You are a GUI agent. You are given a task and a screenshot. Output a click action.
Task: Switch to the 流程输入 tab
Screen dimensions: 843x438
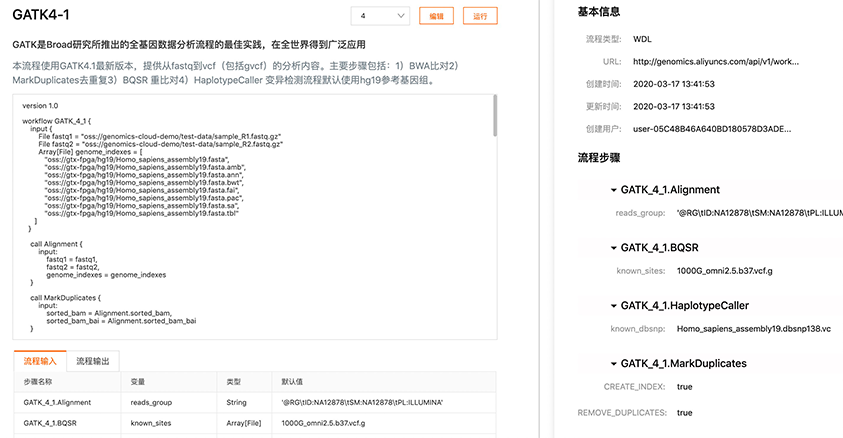pyautogui.click(x=40, y=360)
